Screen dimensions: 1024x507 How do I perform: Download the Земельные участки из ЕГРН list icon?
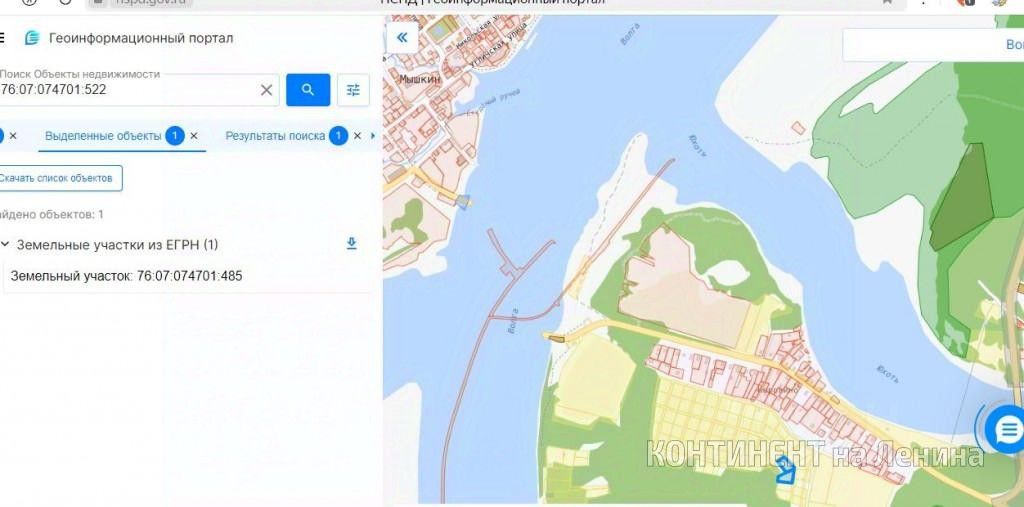(x=351, y=244)
